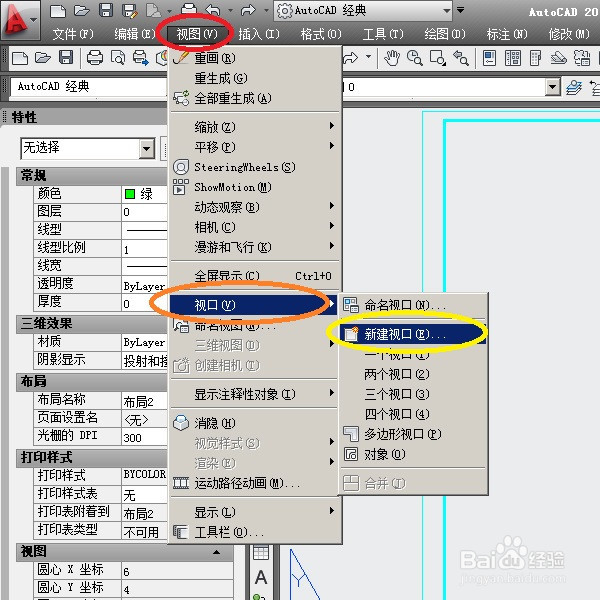Screen dimensions: 600x600
Task: Click the Publish icon in standard toolbar
Action: coord(141,58)
